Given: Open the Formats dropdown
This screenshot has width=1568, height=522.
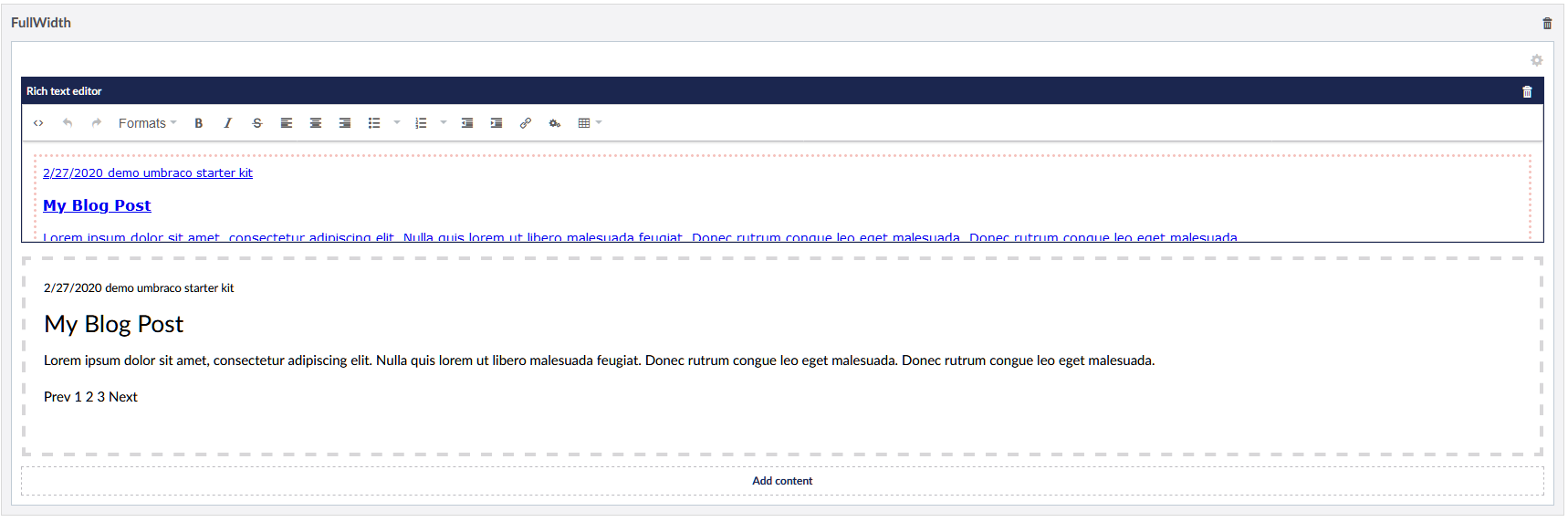Looking at the screenshot, I should (x=147, y=123).
